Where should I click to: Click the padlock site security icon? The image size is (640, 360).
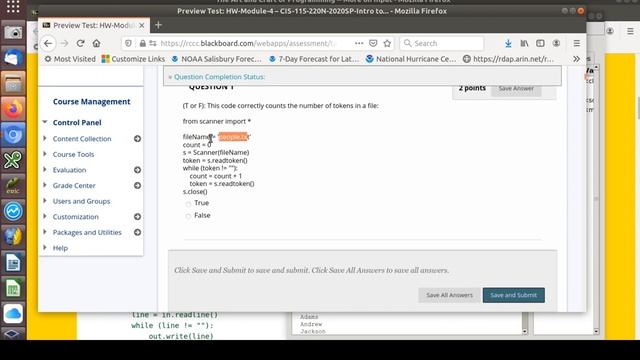tap(142, 43)
